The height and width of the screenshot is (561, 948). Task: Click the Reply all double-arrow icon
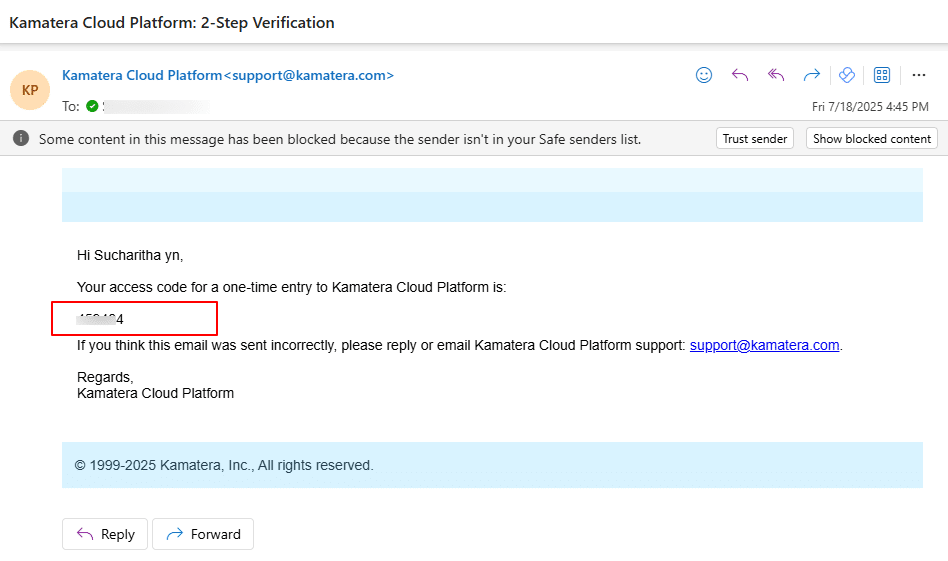click(x=776, y=75)
